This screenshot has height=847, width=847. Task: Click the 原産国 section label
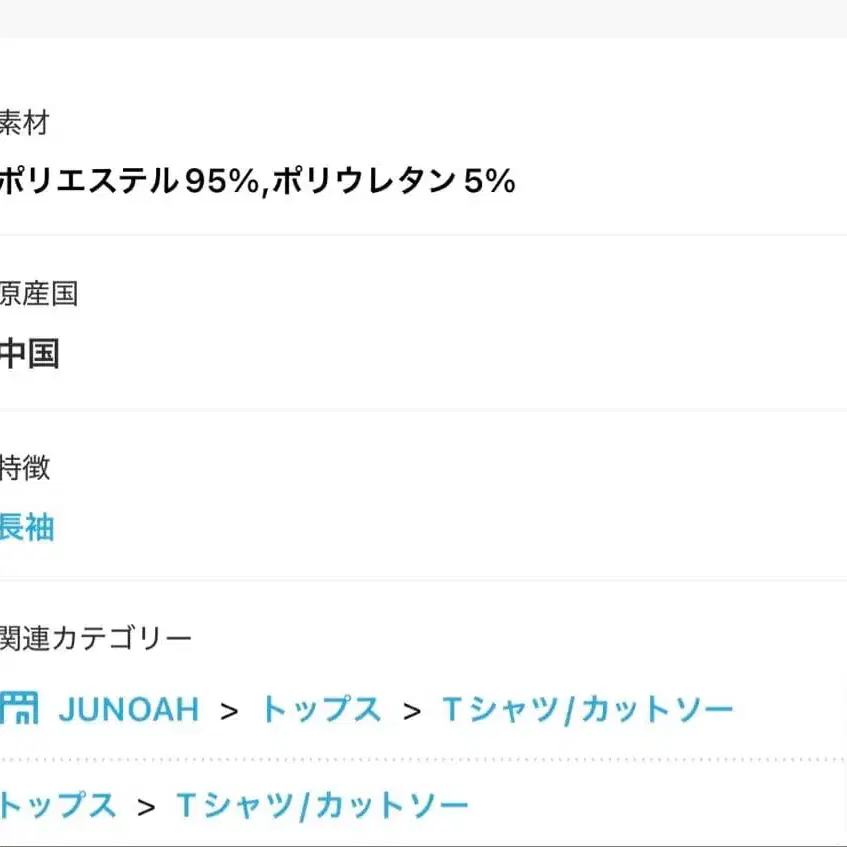[38, 294]
